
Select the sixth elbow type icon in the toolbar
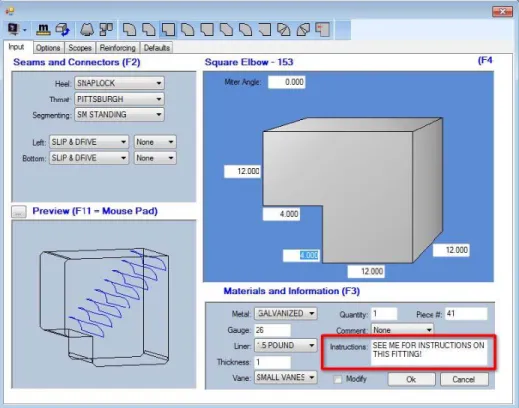[x=226, y=29]
